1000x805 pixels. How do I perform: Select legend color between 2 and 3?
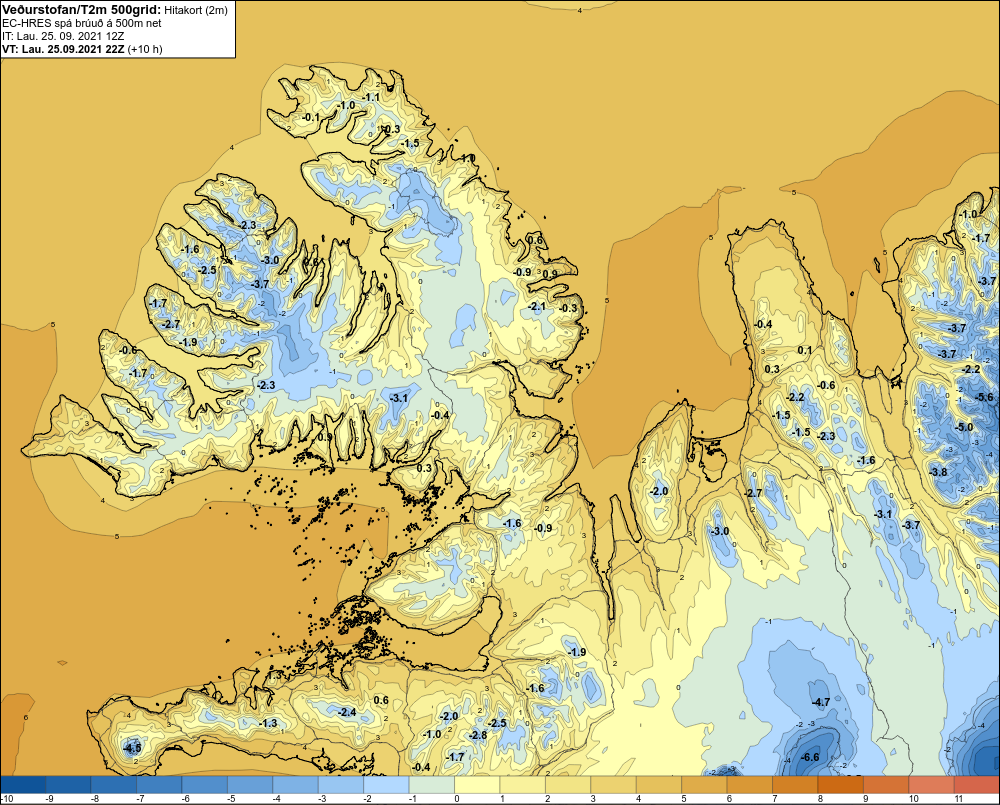tap(568, 784)
